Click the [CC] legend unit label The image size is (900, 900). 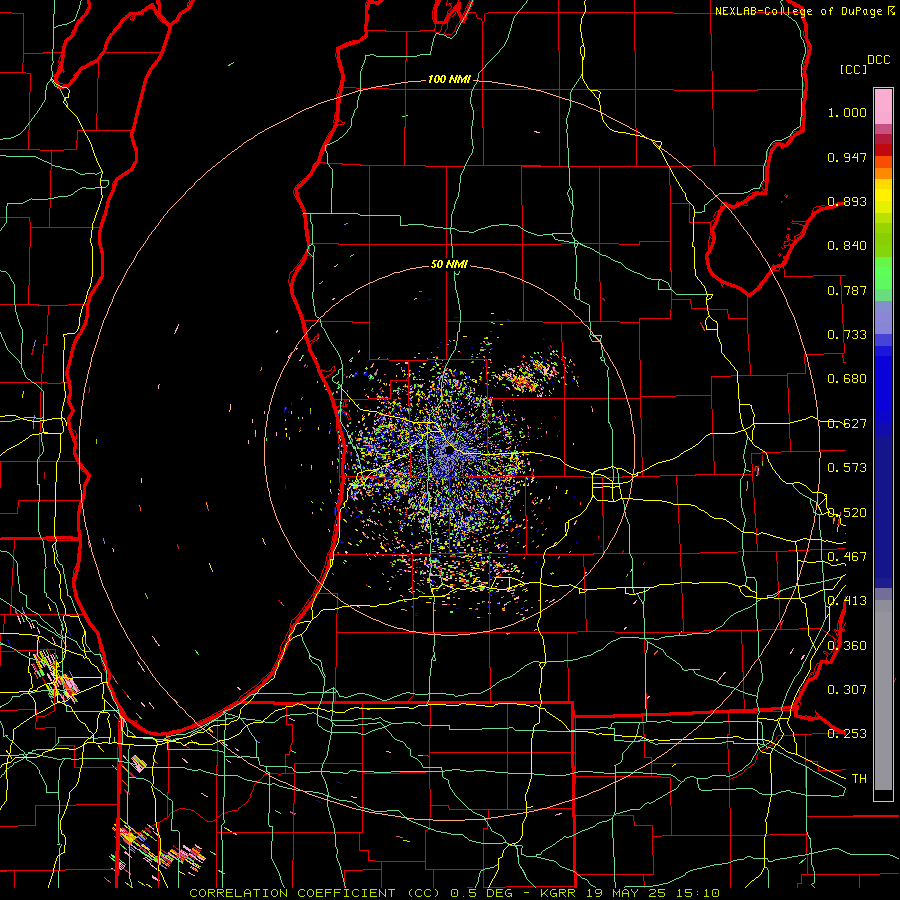coord(853,69)
